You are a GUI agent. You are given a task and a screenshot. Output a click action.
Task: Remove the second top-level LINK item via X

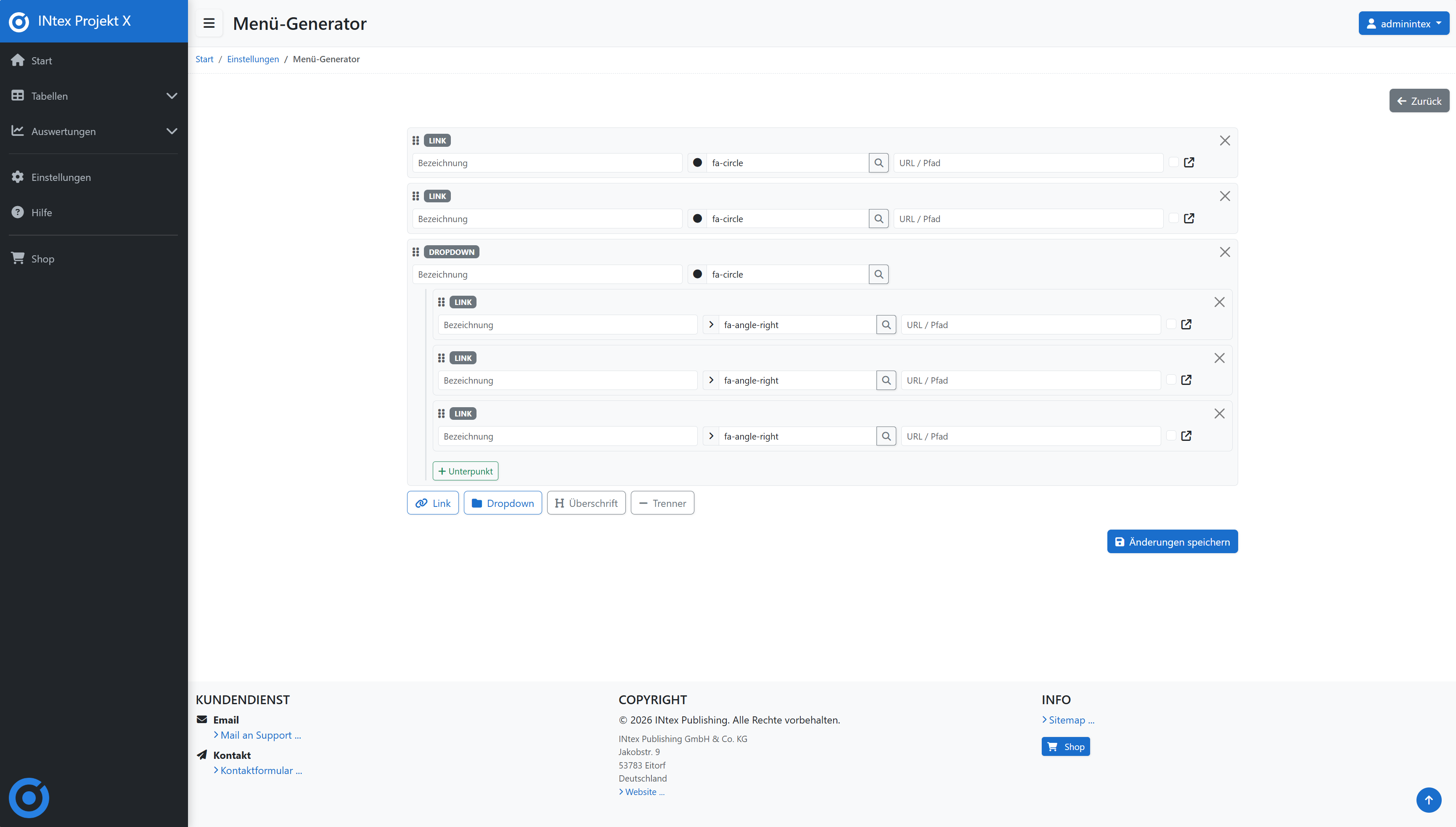click(1225, 196)
